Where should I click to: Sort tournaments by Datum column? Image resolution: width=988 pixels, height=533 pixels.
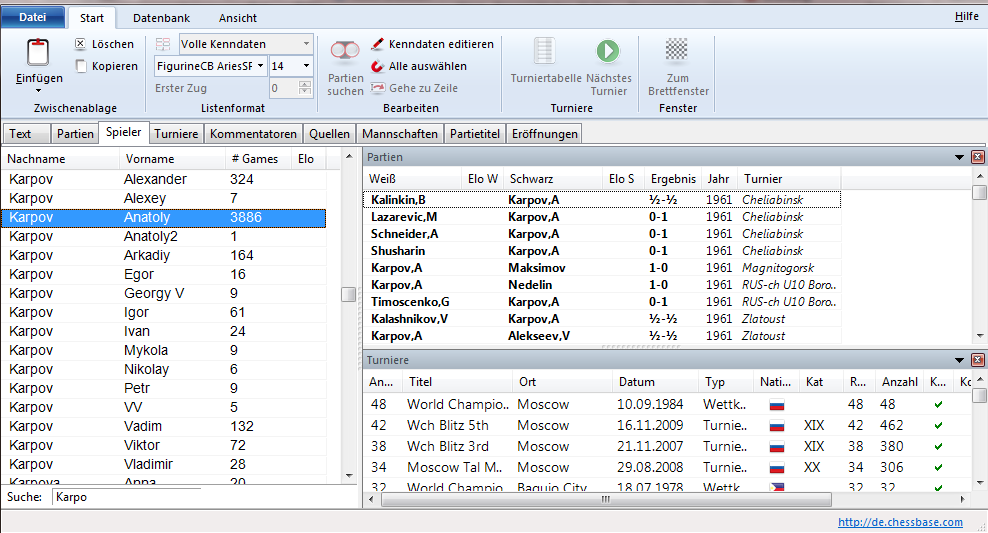pos(655,382)
